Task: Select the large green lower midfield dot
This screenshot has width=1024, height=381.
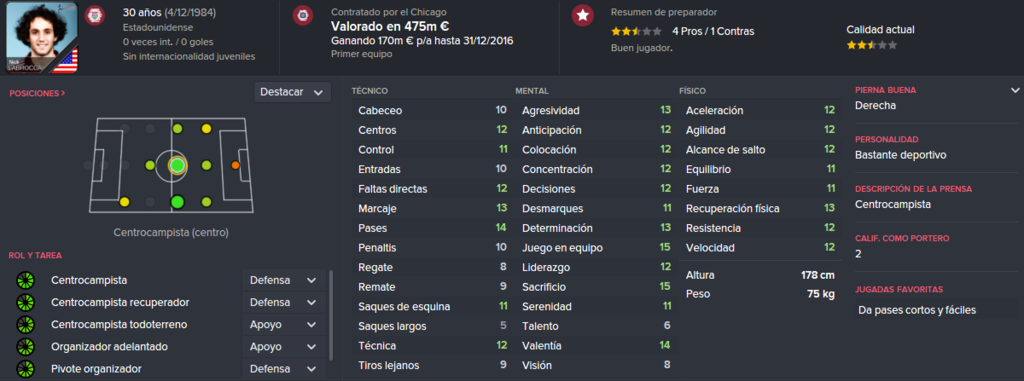Action: click(177, 202)
